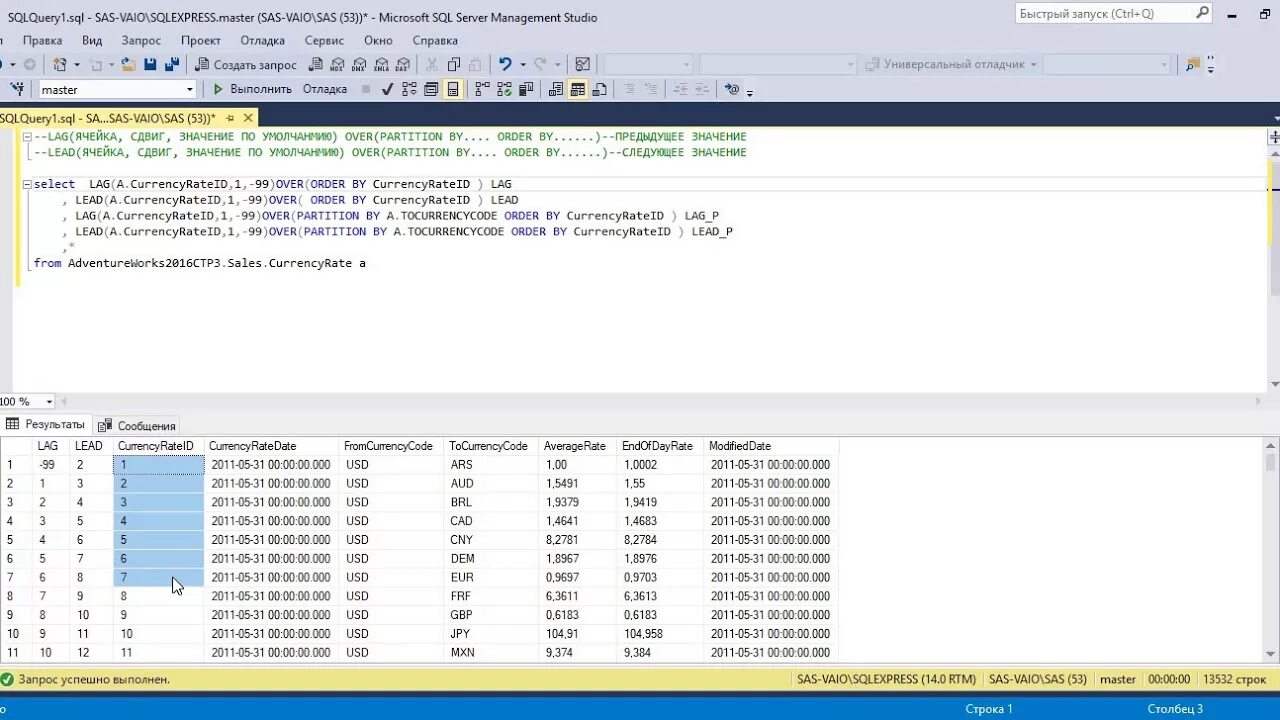Toggle Include Actual Execution Plan
Viewport: 1280px width, 720px height.
pyautogui.click(x=481, y=89)
